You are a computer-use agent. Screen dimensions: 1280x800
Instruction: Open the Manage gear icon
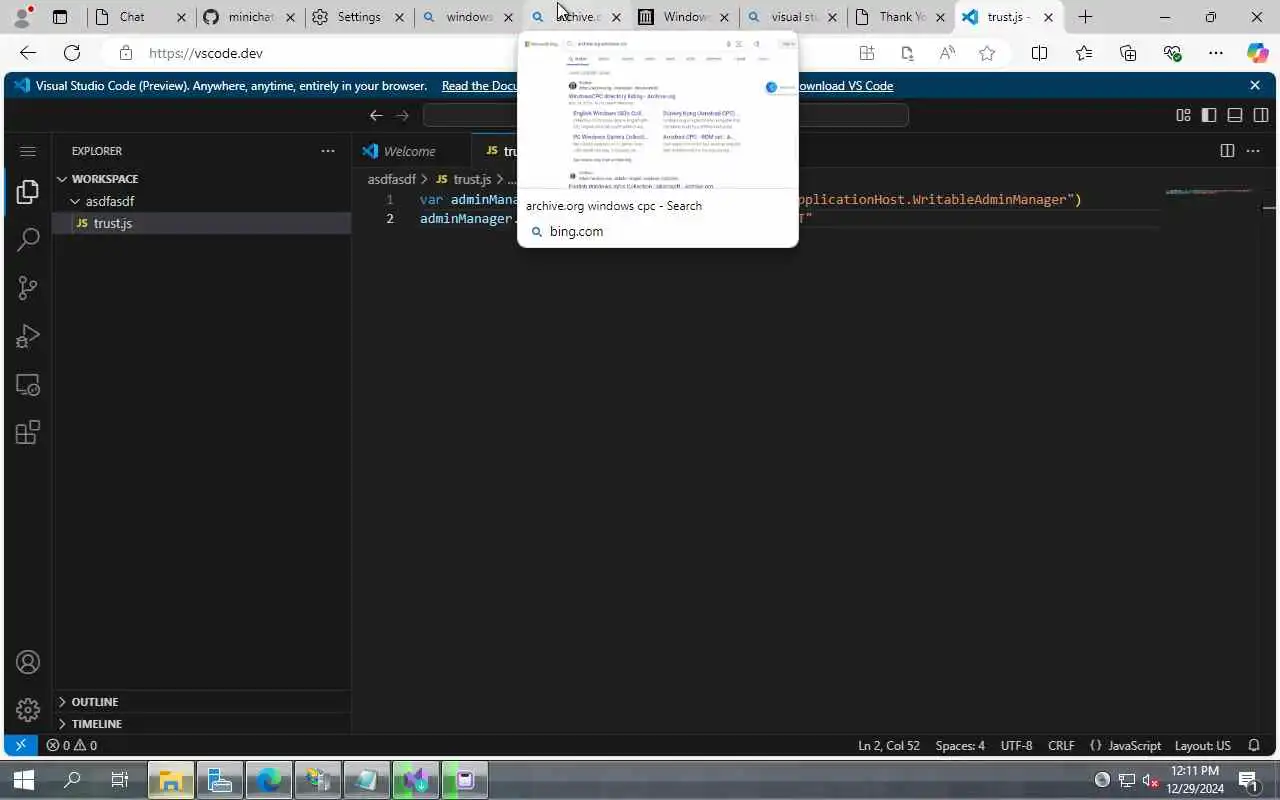(x=28, y=710)
